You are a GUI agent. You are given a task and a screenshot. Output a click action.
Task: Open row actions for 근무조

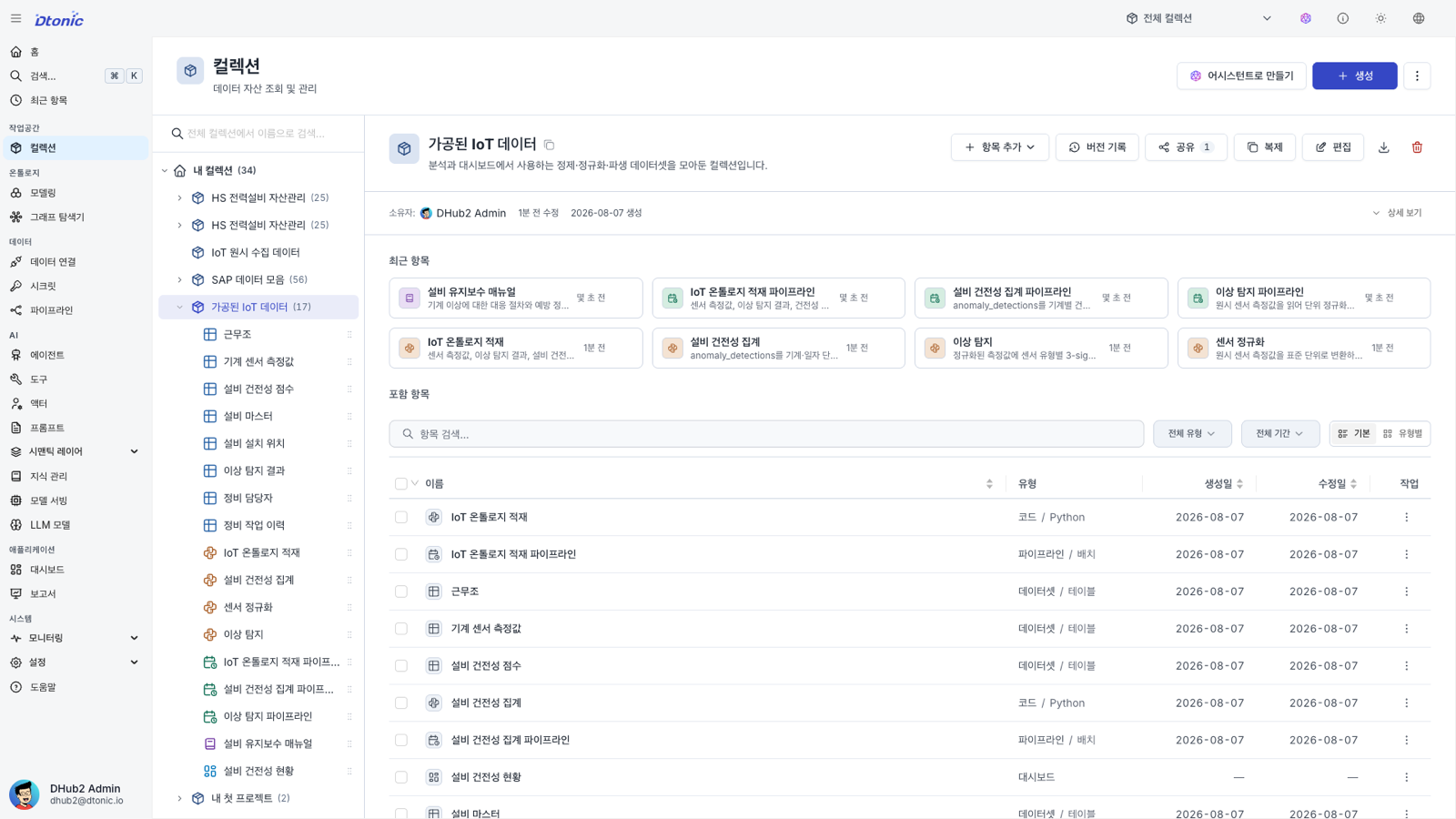(x=1407, y=591)
